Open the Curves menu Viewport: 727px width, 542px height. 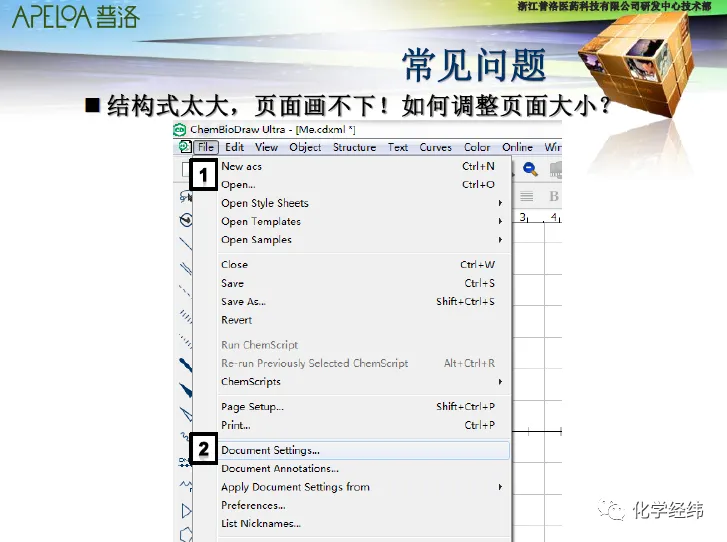click(x=435, y=147)
